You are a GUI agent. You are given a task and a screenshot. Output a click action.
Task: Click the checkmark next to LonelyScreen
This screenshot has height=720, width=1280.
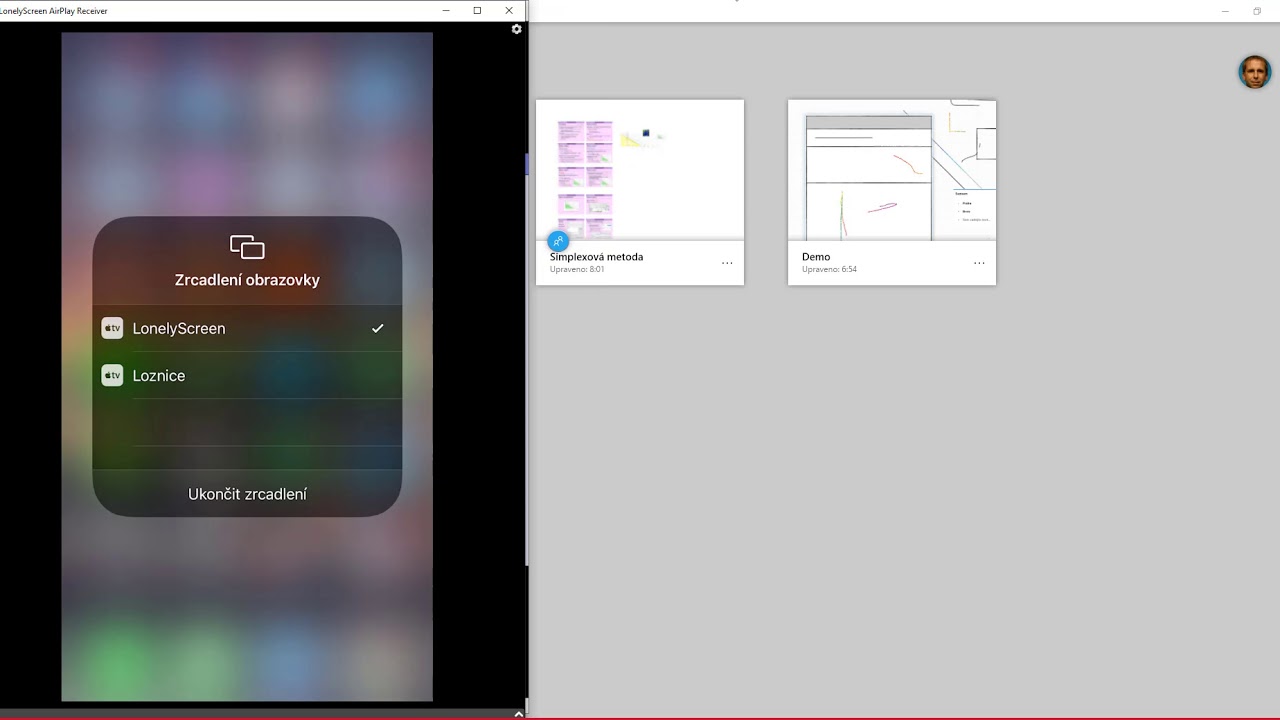click(377, 328)
